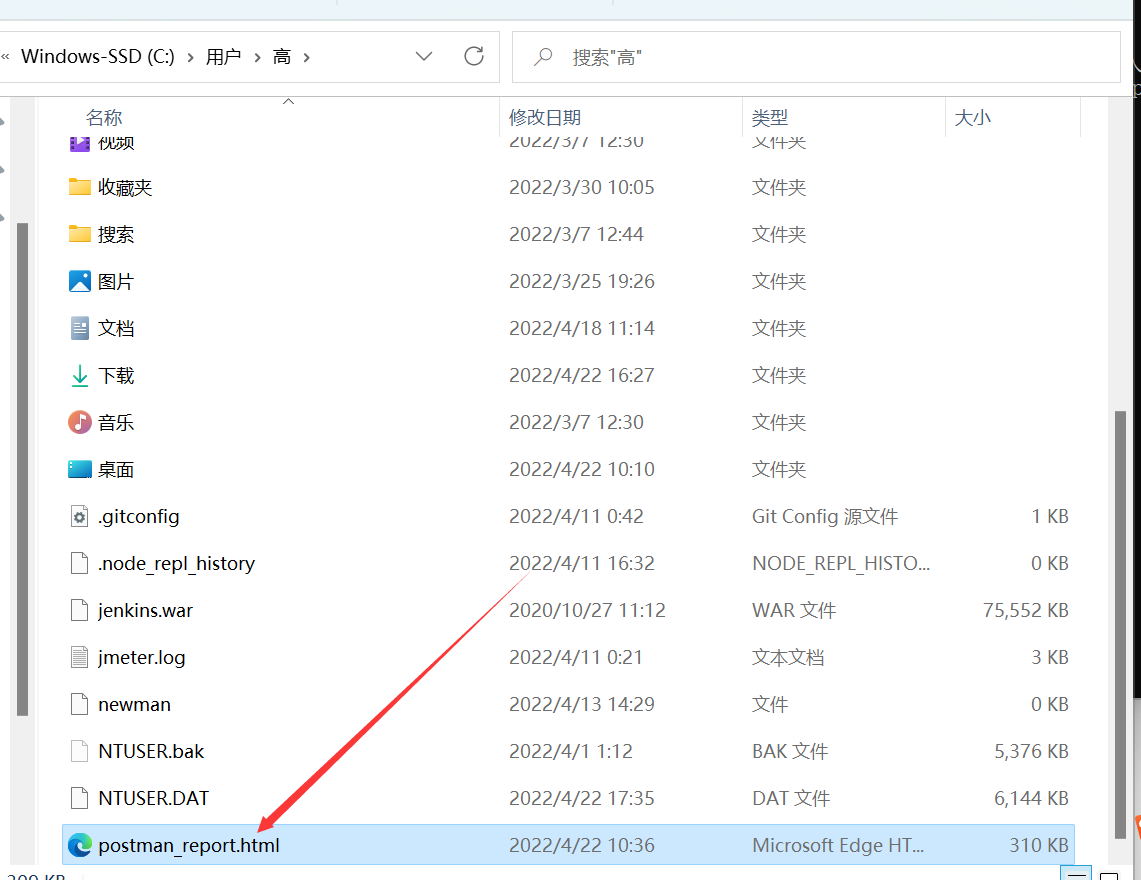Click the .node_repl_history file icon
The width and height of the screenshot is (1141, 880).
coord(79,563)
